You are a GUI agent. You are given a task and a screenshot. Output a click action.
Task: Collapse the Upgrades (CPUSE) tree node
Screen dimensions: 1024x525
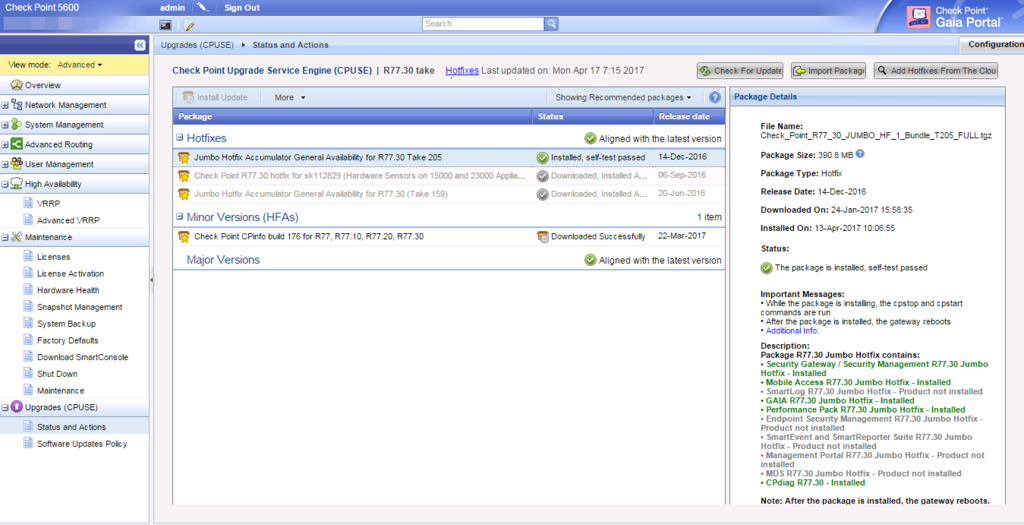point(5,407)
